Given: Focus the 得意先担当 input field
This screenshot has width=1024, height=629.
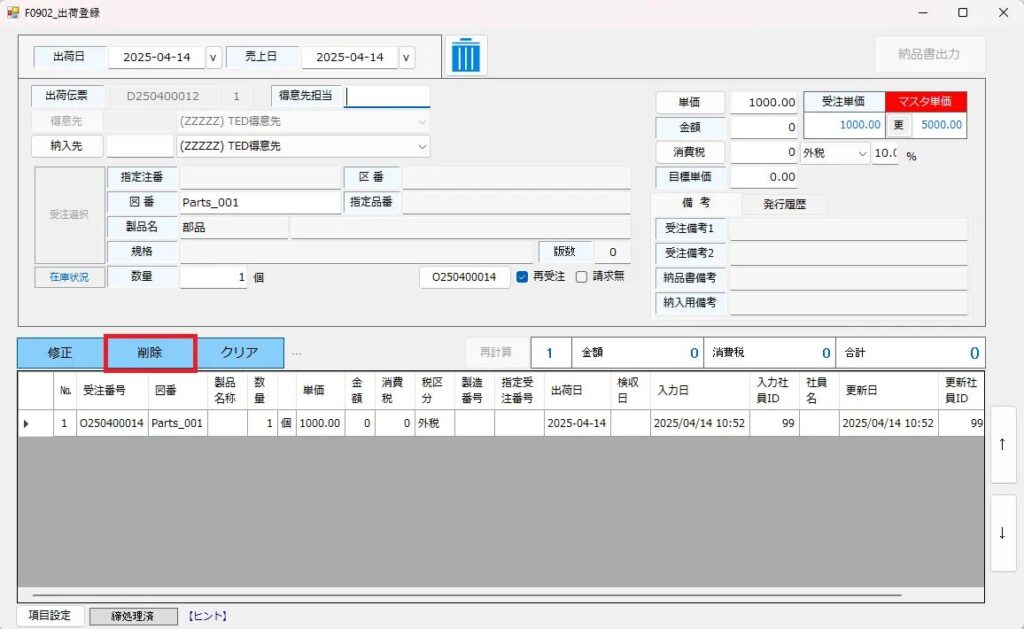Looking at the screenshot, I should coord(387,97).
